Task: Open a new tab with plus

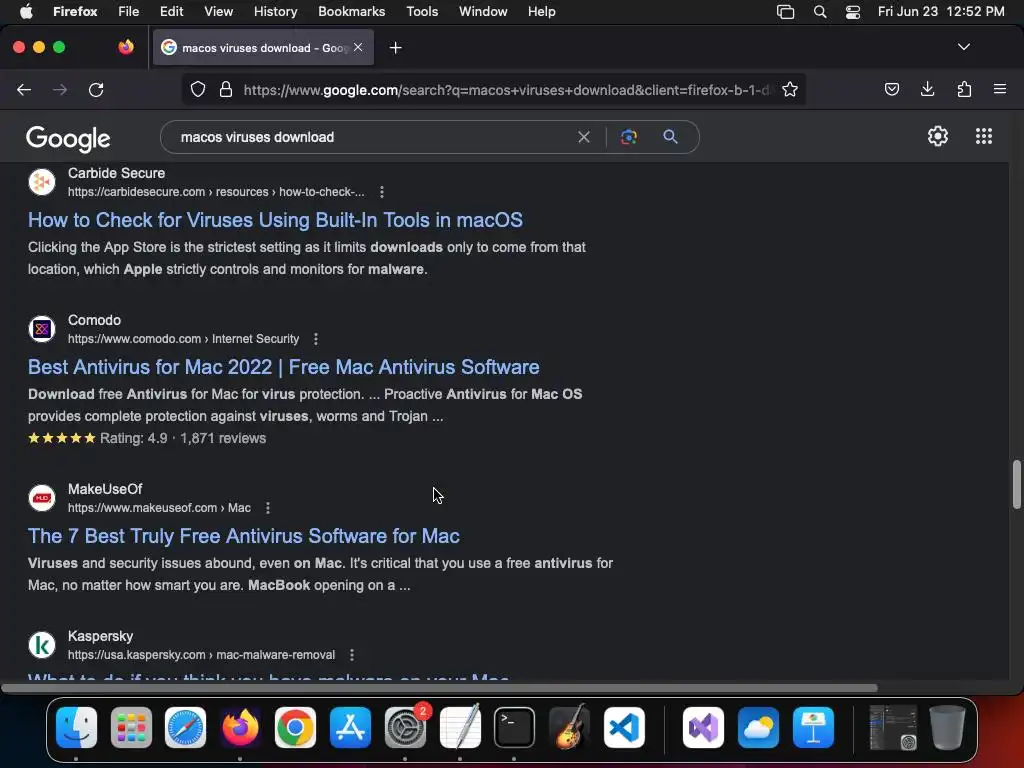Action: (395, 48)
